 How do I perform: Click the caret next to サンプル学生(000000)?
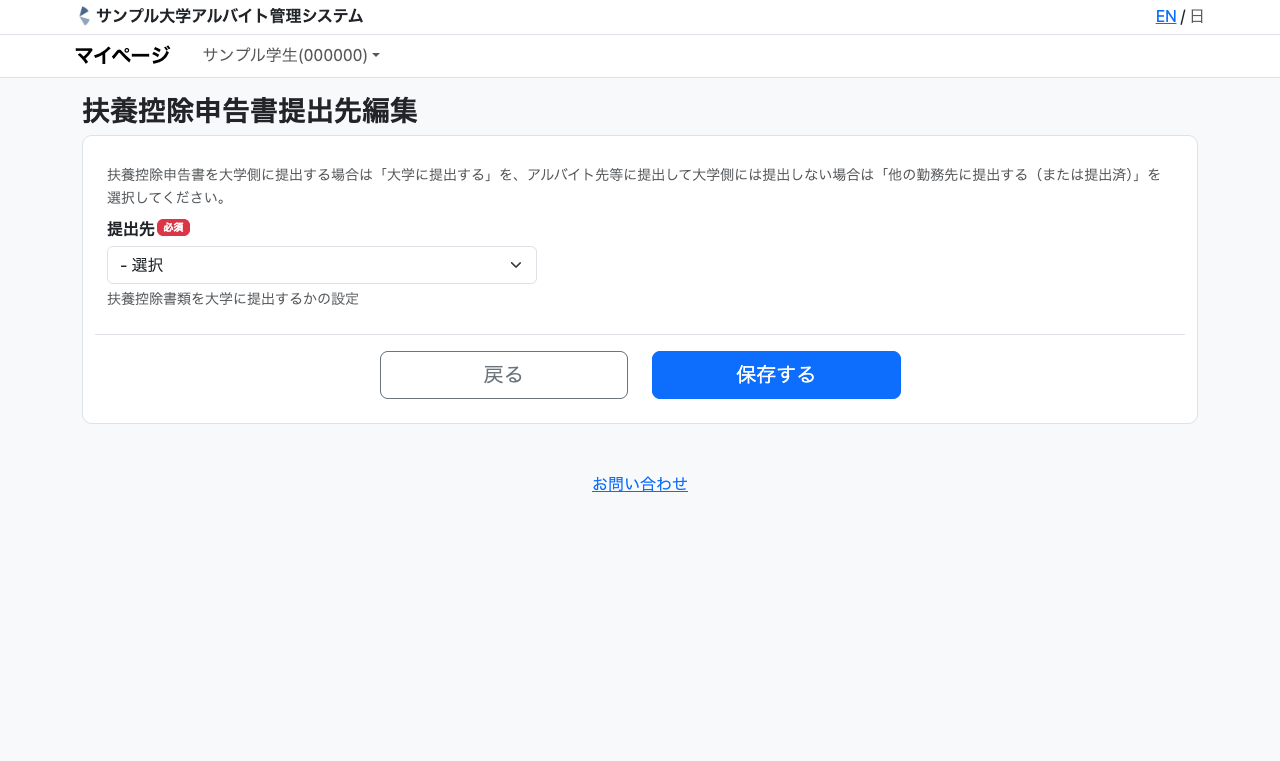click(x=376, y=56)
